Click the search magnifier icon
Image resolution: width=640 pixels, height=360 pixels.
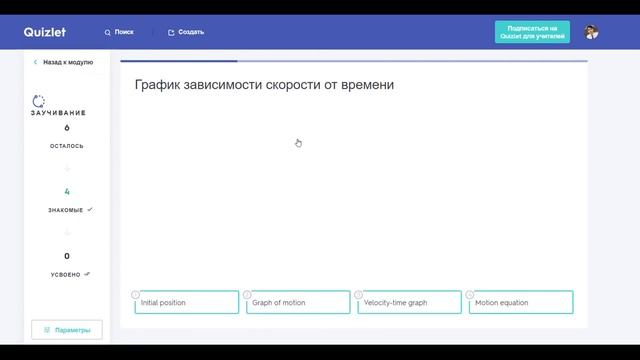pos(107,32)
